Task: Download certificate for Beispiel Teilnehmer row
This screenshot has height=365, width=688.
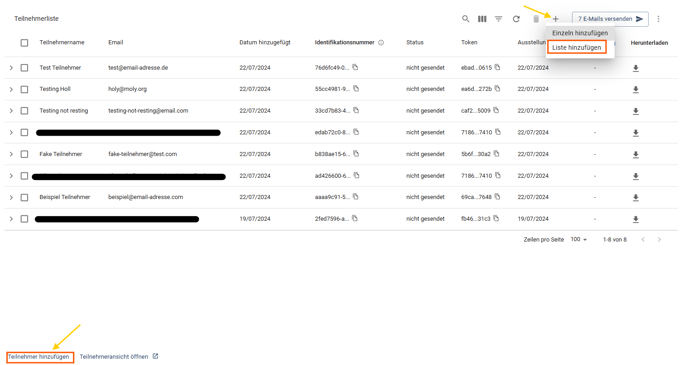Action: (635, 198)
